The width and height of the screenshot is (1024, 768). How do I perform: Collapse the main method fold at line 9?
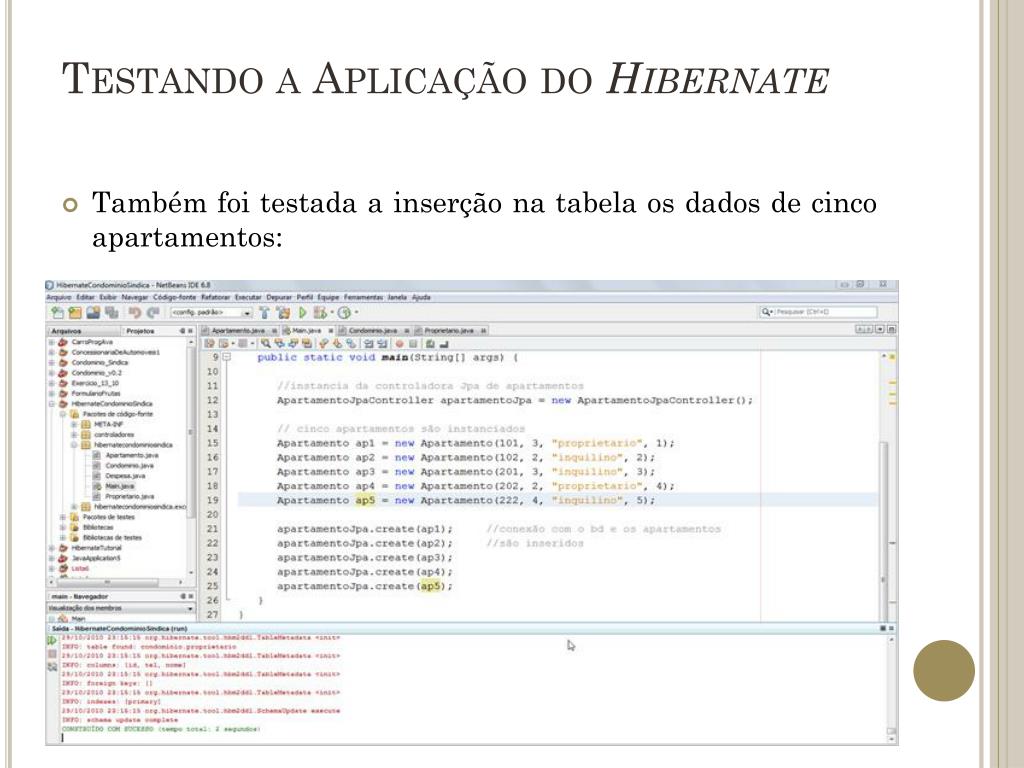[227, 357]
